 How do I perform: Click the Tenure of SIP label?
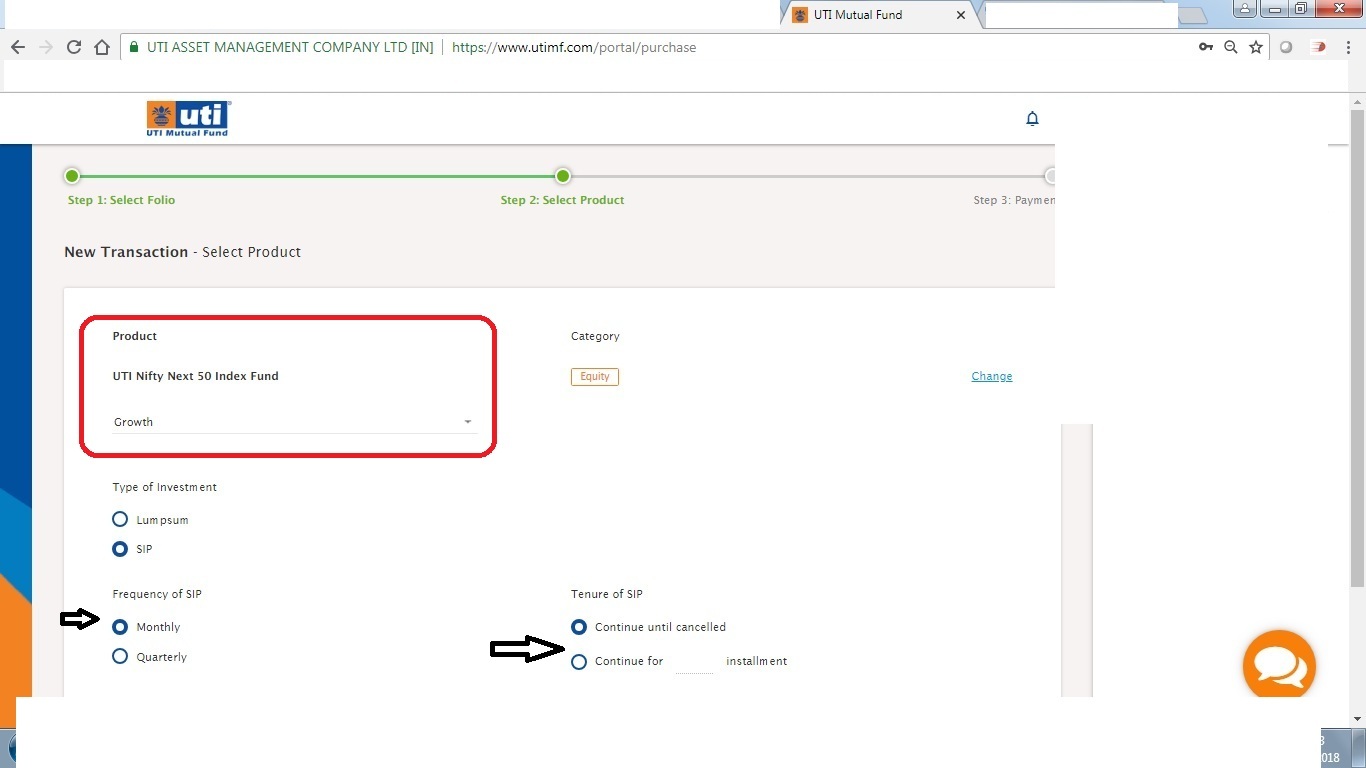[607, 594]
